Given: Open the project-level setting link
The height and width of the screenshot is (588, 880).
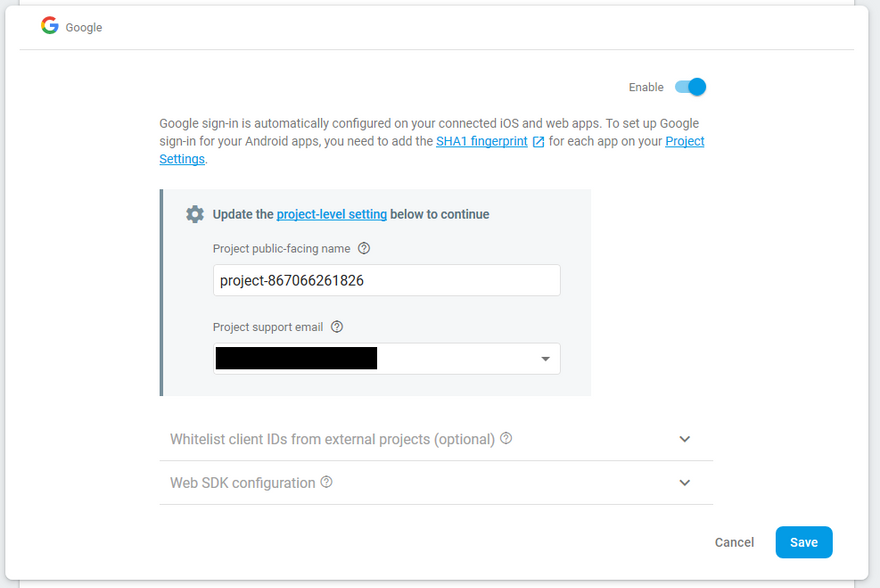Looking at the screenshot, I should tap(331, 214).
